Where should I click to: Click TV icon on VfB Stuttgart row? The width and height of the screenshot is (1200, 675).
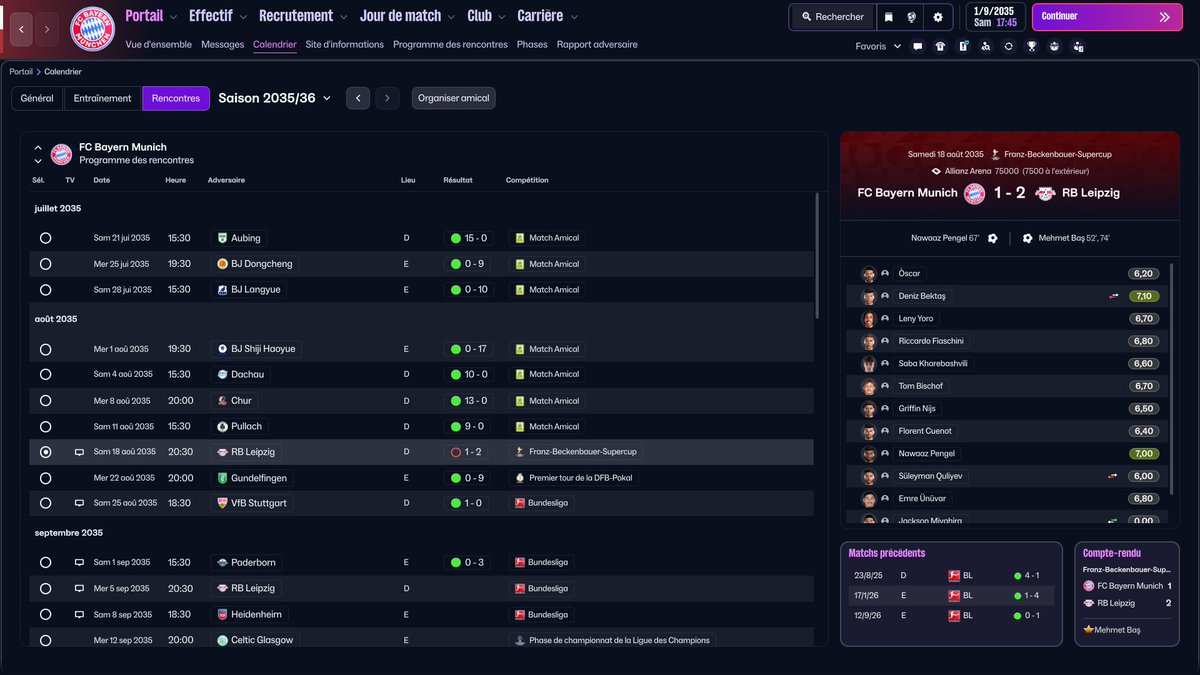click(x=79, y=503)
